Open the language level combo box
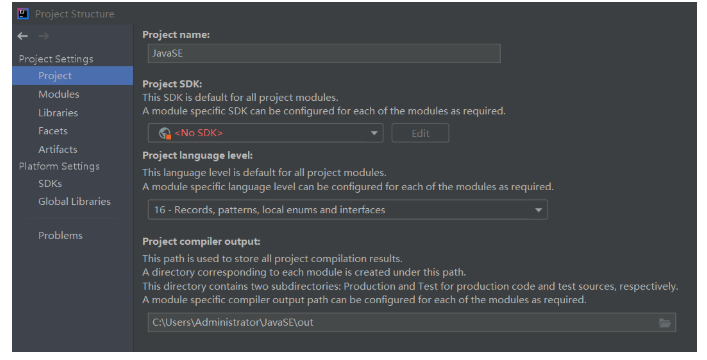Image resolution: width=707 pixels, height=360 pixels. (x=348, y=210)
